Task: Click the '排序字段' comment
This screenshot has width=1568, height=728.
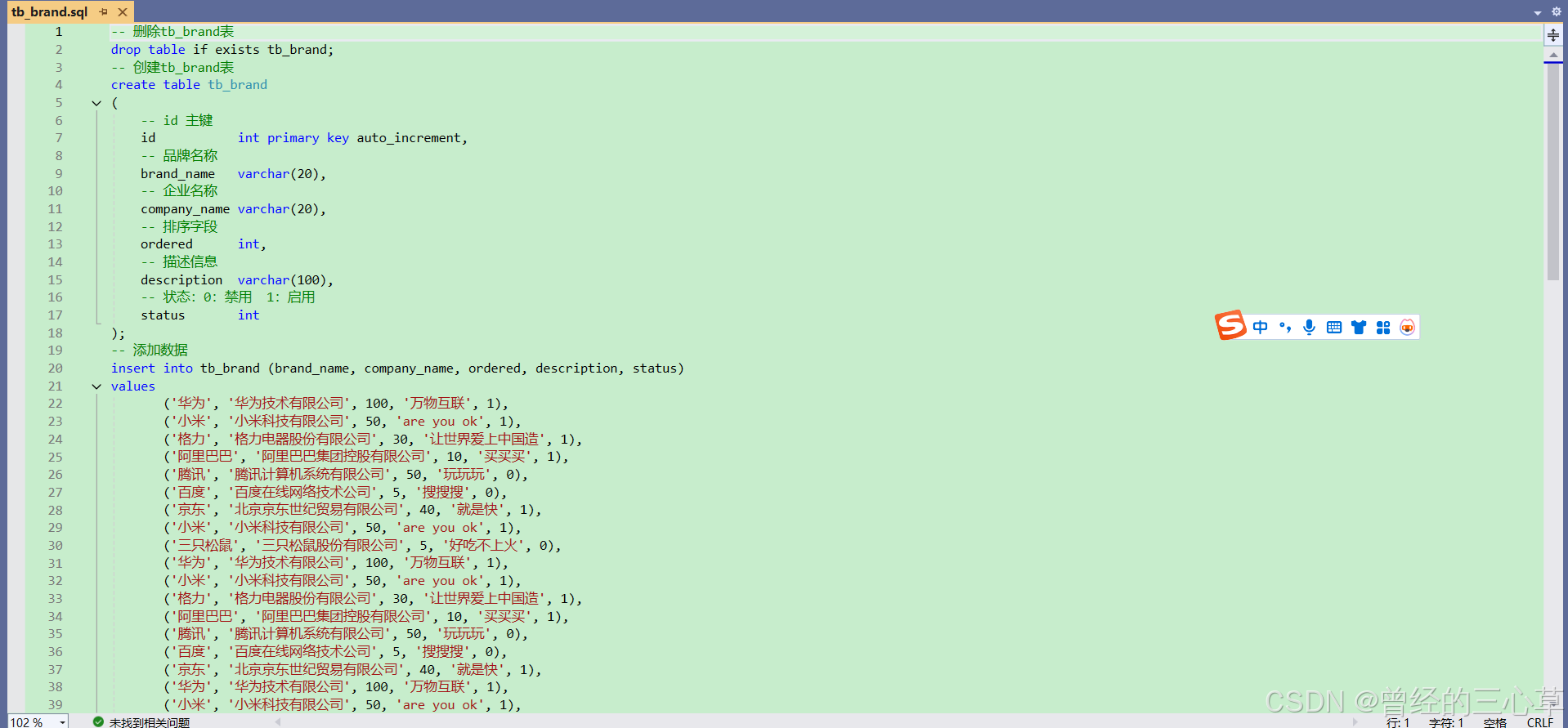Action: [x=190, y=227]
